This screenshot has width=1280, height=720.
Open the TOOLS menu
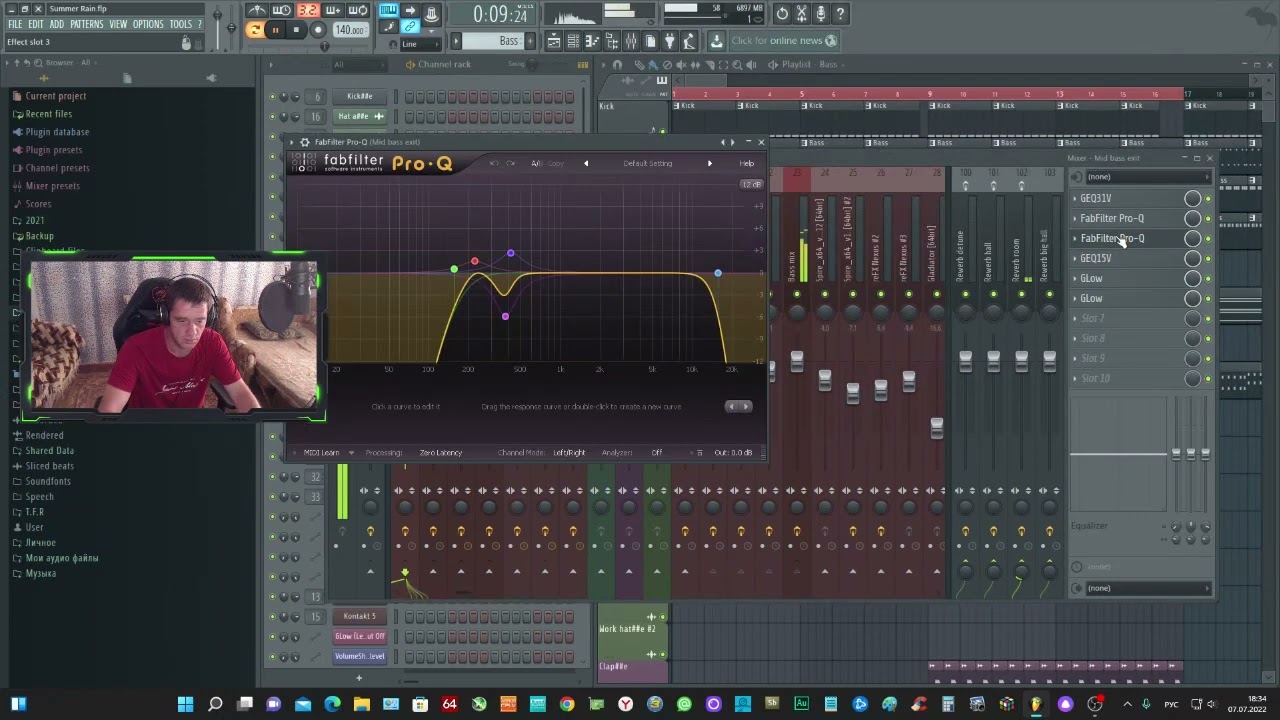click(x=180, y=24)
